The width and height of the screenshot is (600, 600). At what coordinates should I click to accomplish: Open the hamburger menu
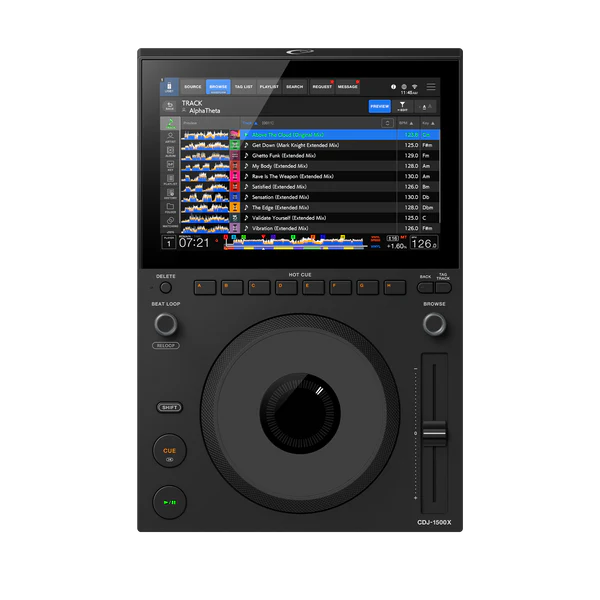pos(431,87)
